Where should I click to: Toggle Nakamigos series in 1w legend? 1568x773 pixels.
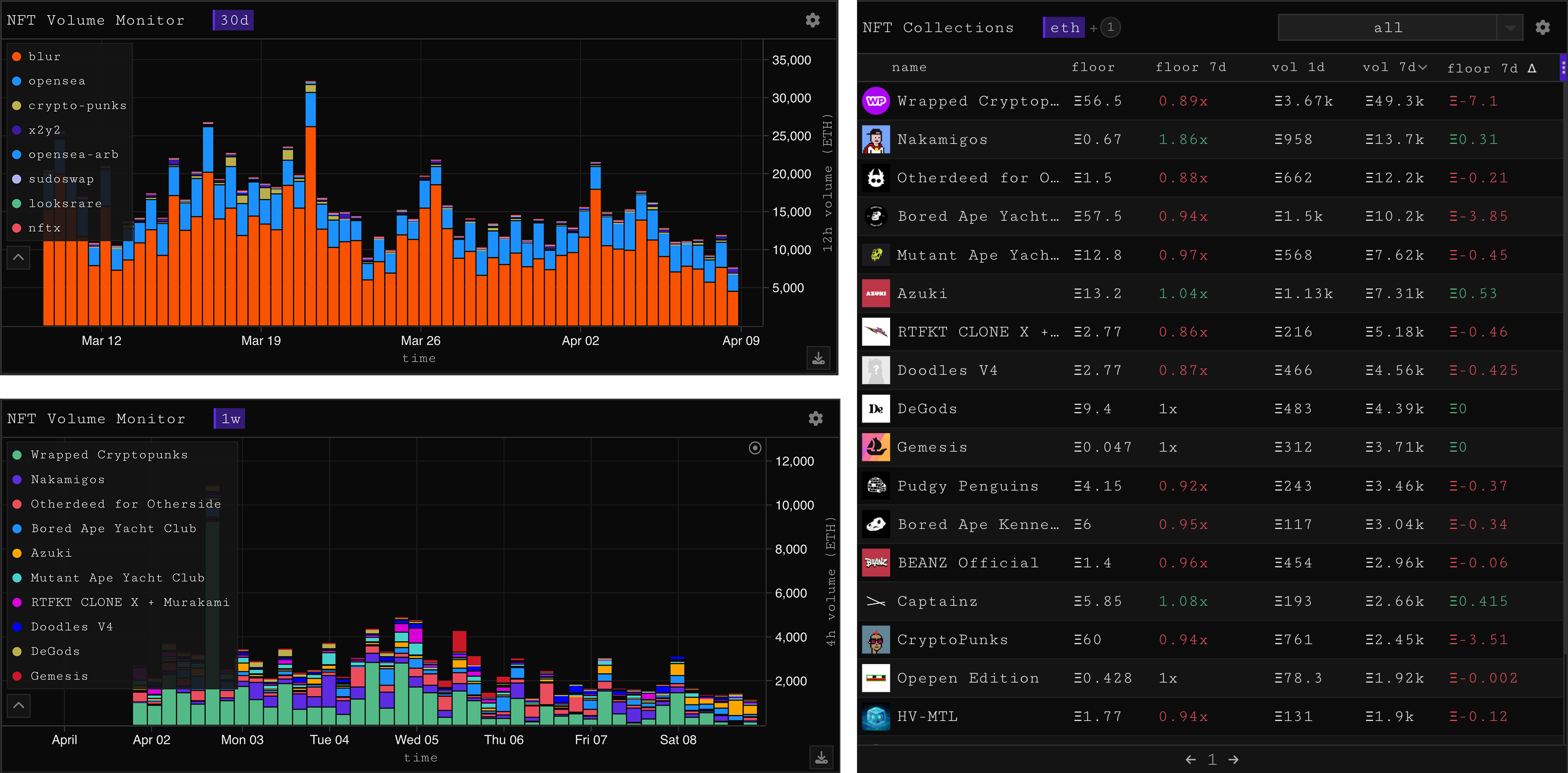[x=67, y=480]
